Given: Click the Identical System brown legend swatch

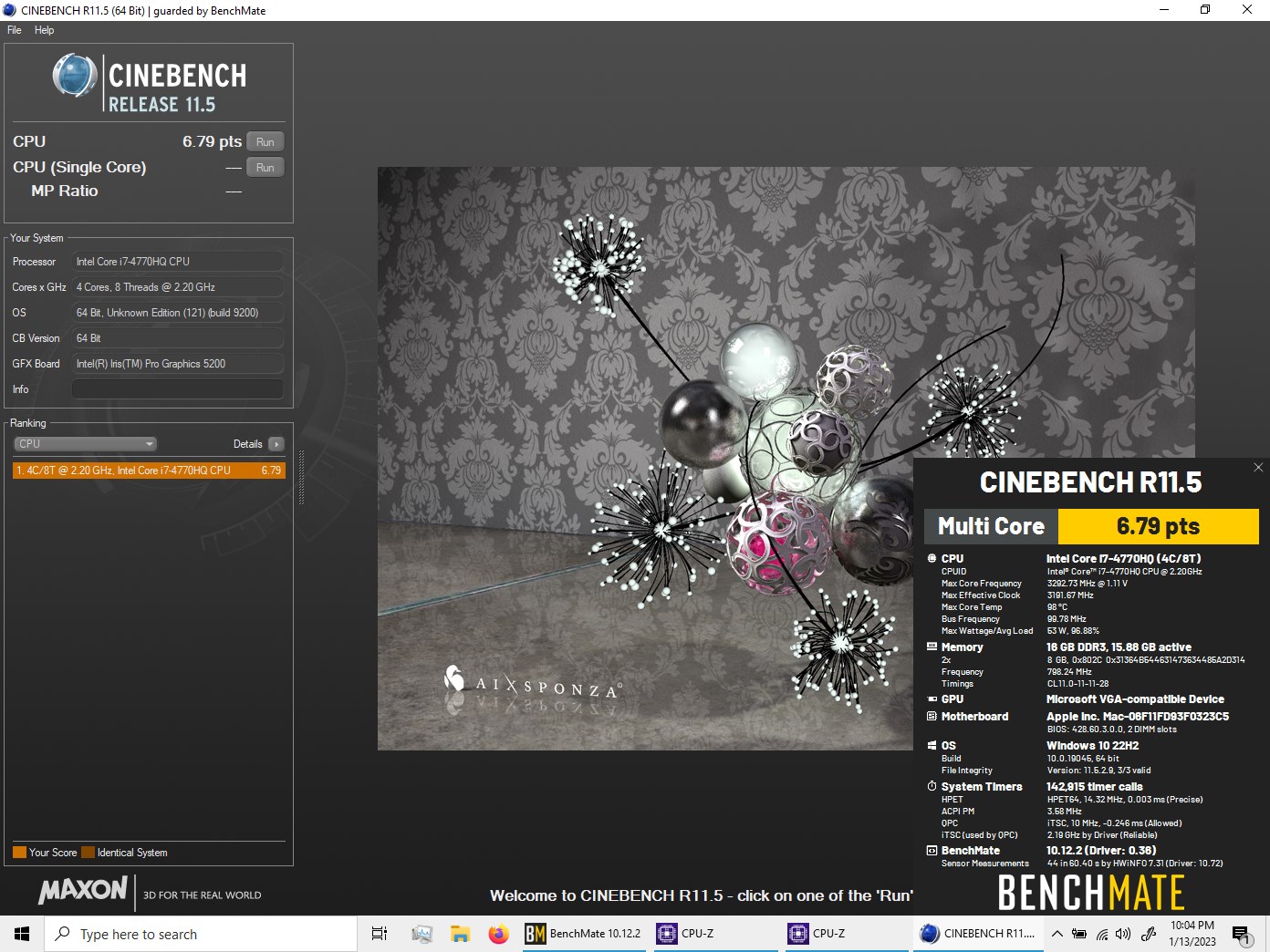Looking at the screenshot, I should [88, 853].
